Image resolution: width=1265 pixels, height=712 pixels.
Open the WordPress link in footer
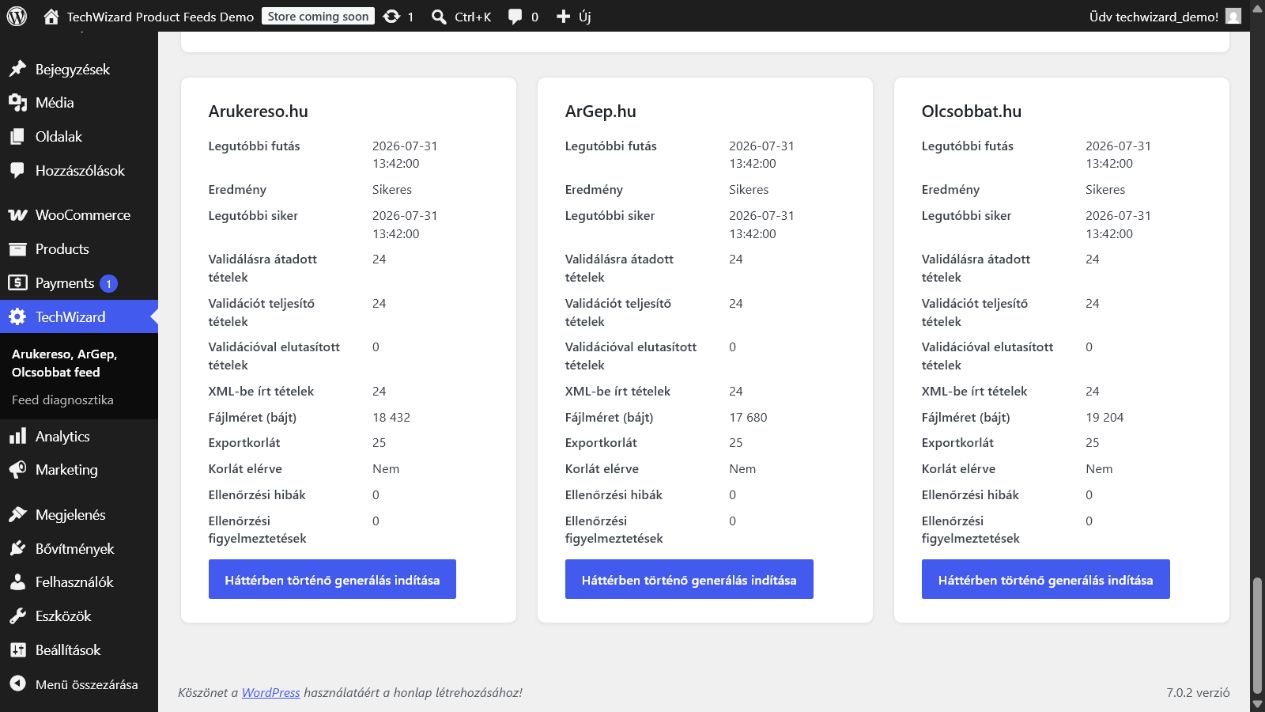(270, 692)
